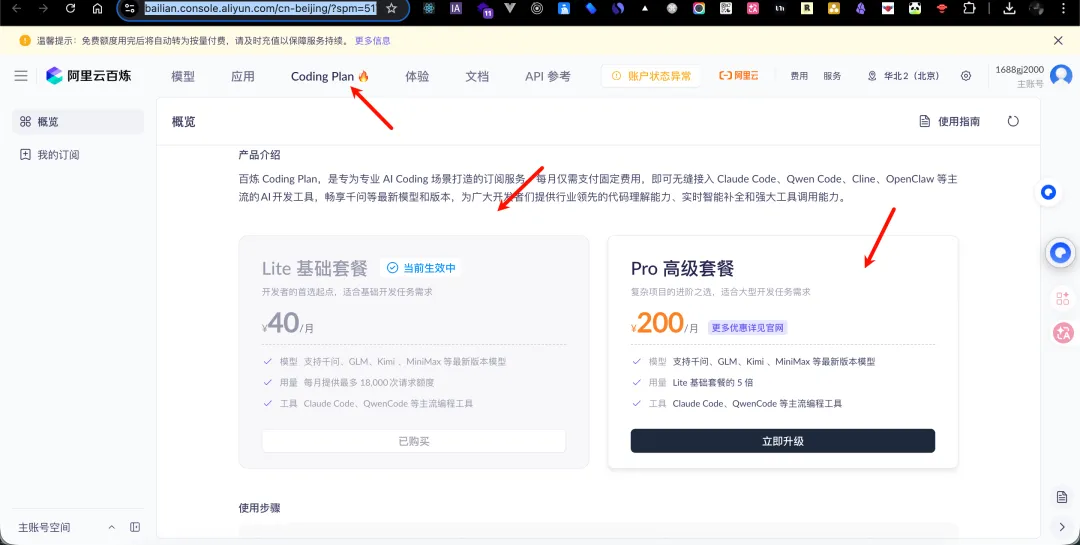Image resolution: width=1080 pixels, height=545 pixels.
Task: Open the 文档 tab
Action: click(x=477, y=76)
